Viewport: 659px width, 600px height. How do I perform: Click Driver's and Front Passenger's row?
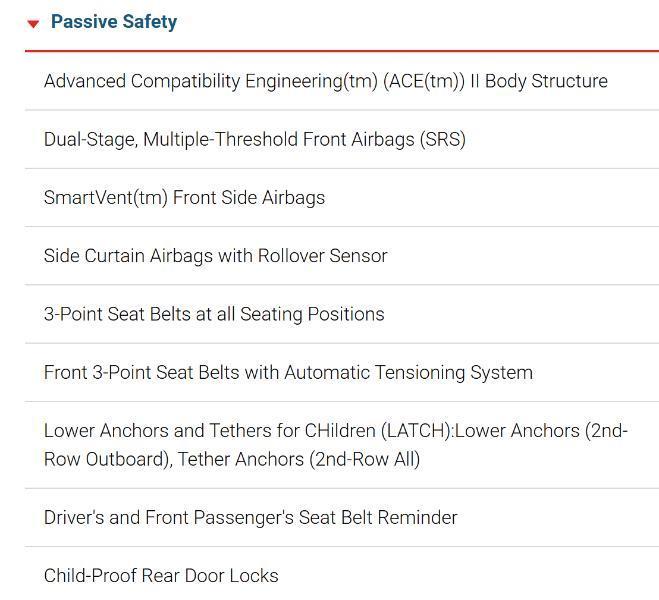point(250,517)
